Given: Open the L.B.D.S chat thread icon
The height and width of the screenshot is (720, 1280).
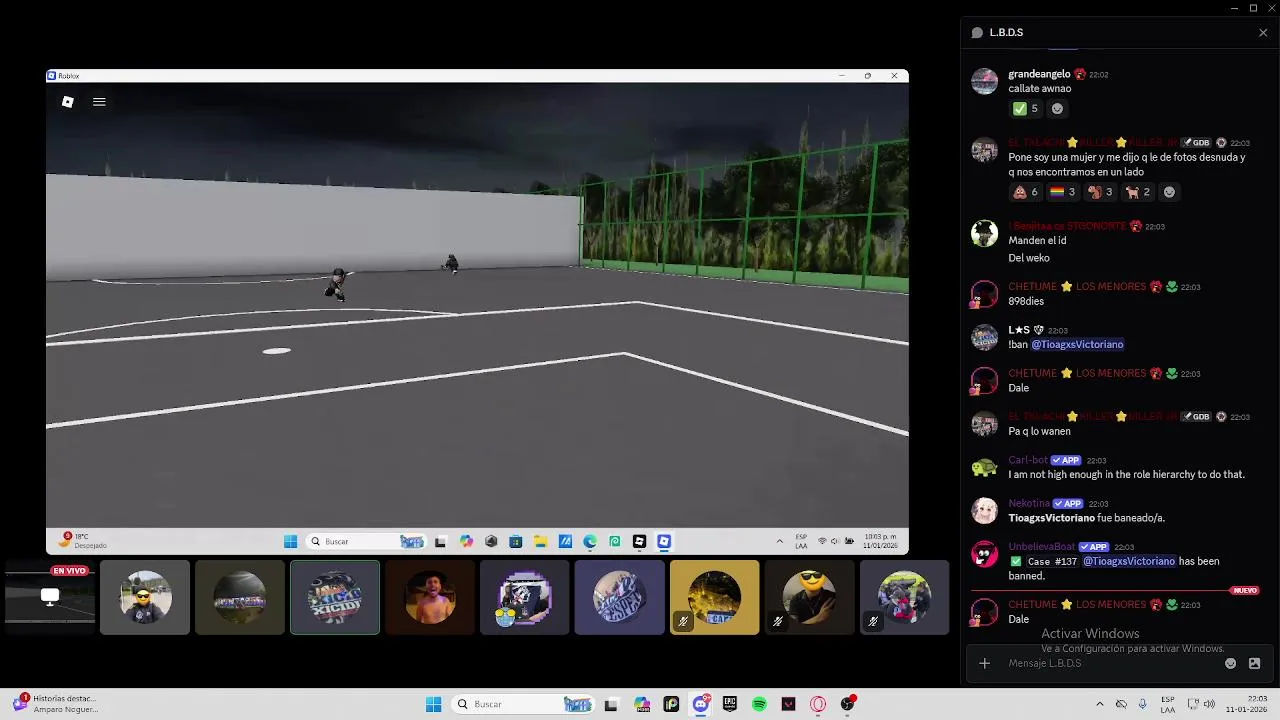Looking at the screenshot, I should tap(977, 33).
